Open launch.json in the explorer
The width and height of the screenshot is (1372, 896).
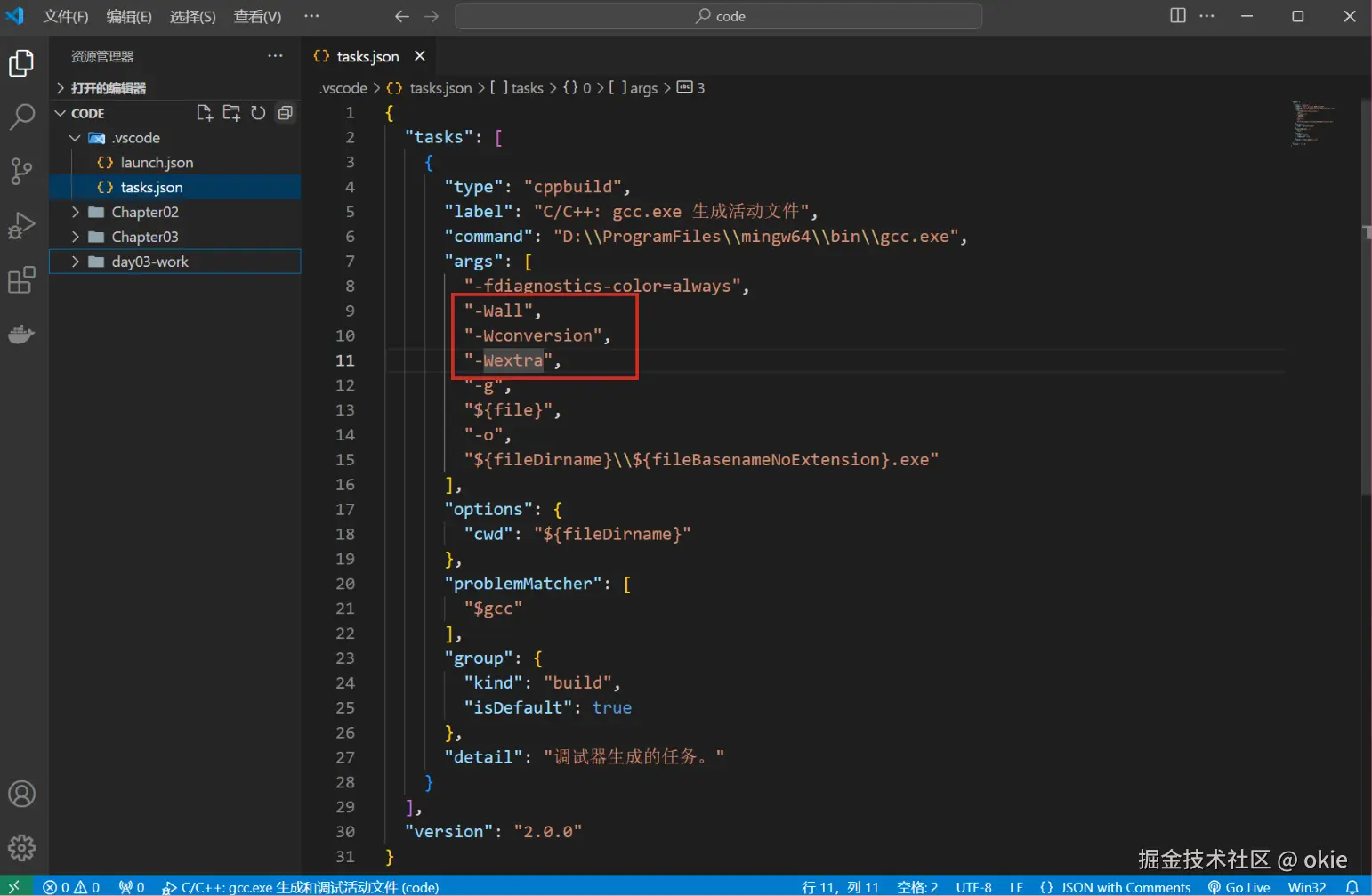tap(157, 163)
